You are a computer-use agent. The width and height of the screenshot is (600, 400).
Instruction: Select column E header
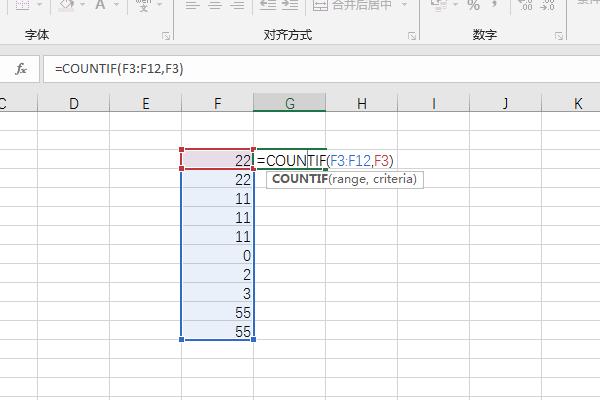[x=145, y=103]
